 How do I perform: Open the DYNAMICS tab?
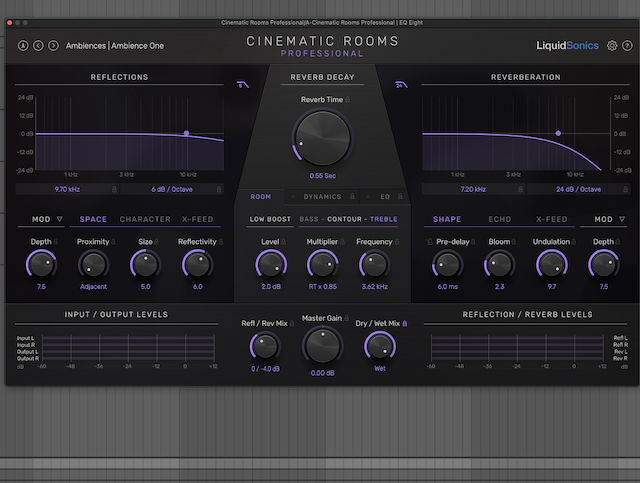(322, 197)
